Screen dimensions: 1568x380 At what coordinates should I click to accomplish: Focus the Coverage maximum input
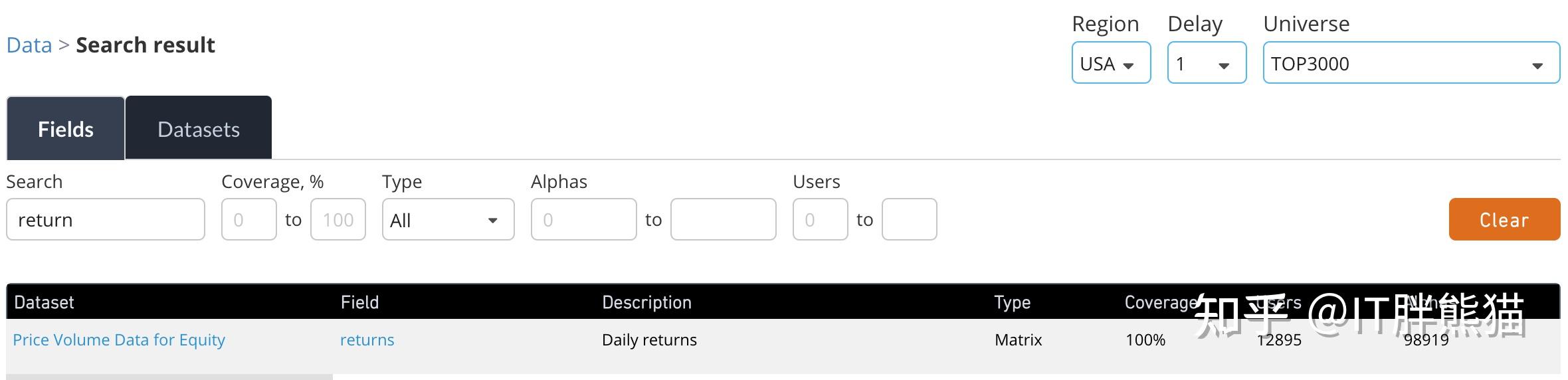[338, 220]
